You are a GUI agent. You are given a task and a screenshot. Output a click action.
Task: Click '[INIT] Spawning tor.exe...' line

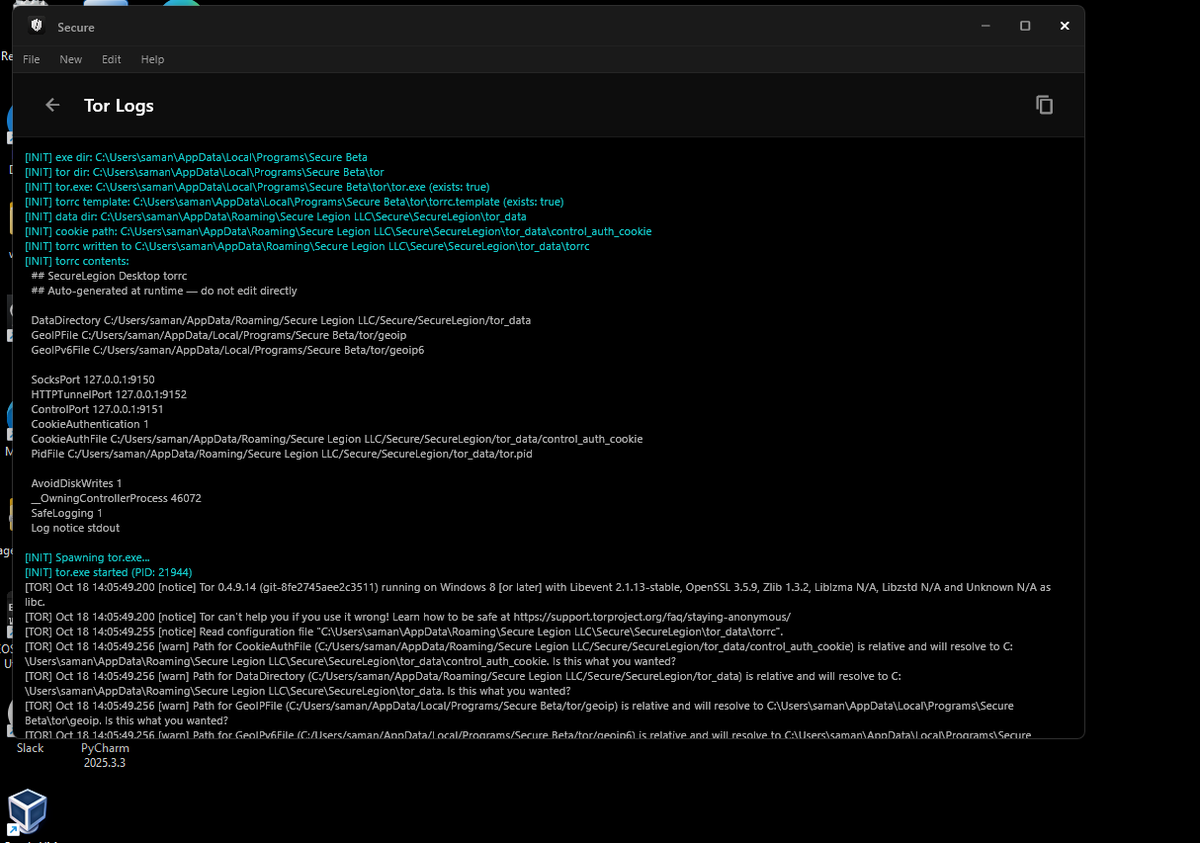[x=88, y=557]
